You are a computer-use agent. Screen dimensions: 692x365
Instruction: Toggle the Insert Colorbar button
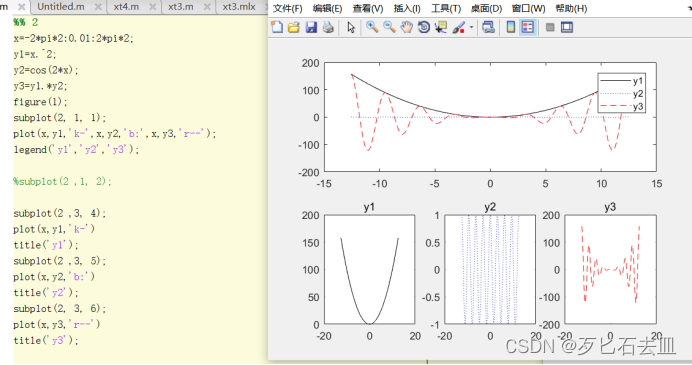(511, 27)
